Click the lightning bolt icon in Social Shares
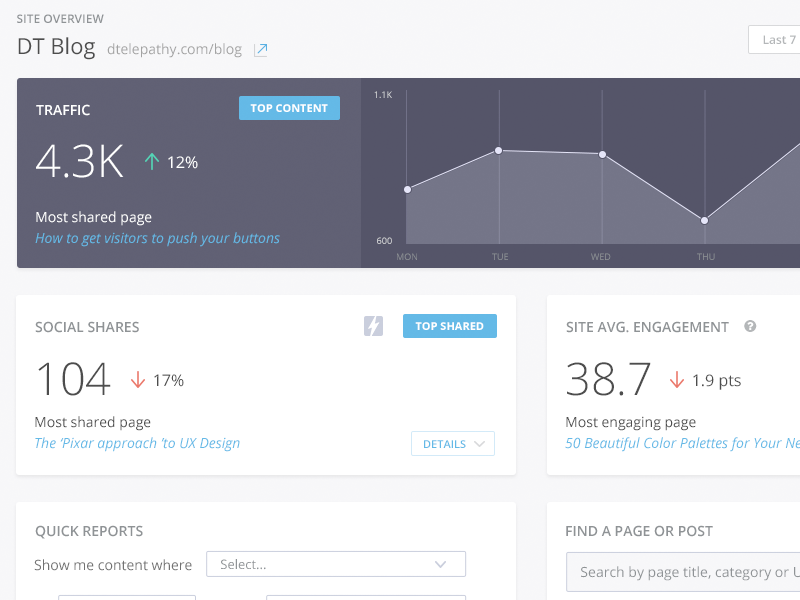The image size is (800, 600). (373, 326)
